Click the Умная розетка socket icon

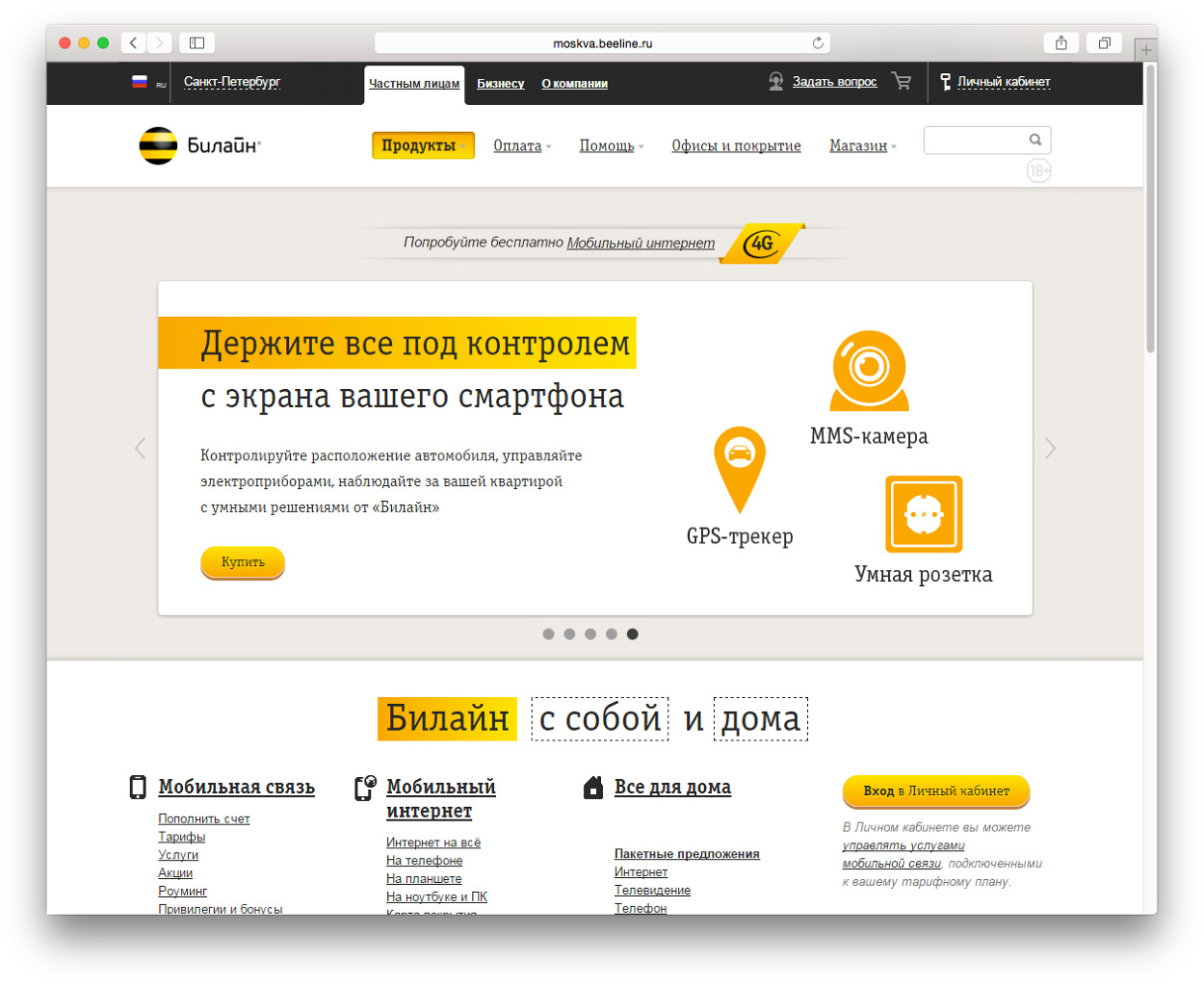pos(923,514)
